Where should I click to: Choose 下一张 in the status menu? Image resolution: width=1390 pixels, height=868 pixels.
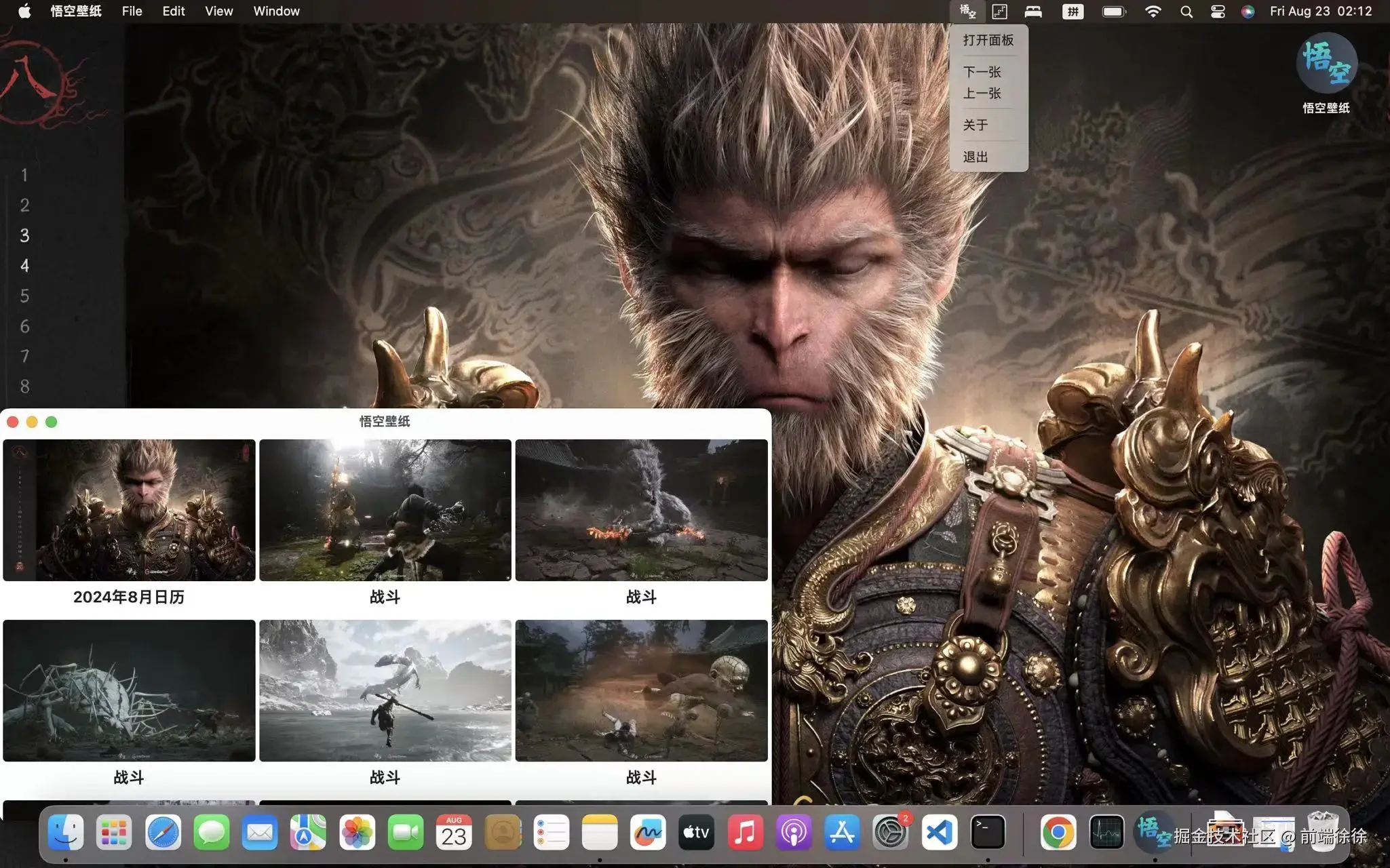(982, 72)
